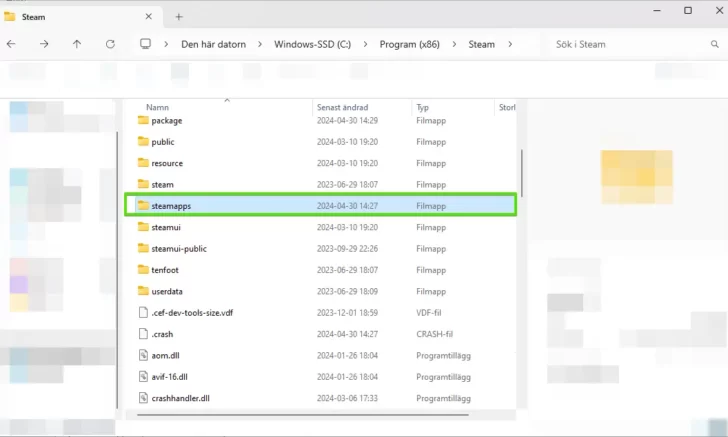Open Windows-SSD (C:) breadcrumb
Viewport: 728px width, 437px height.
click(x=312, y=44)
